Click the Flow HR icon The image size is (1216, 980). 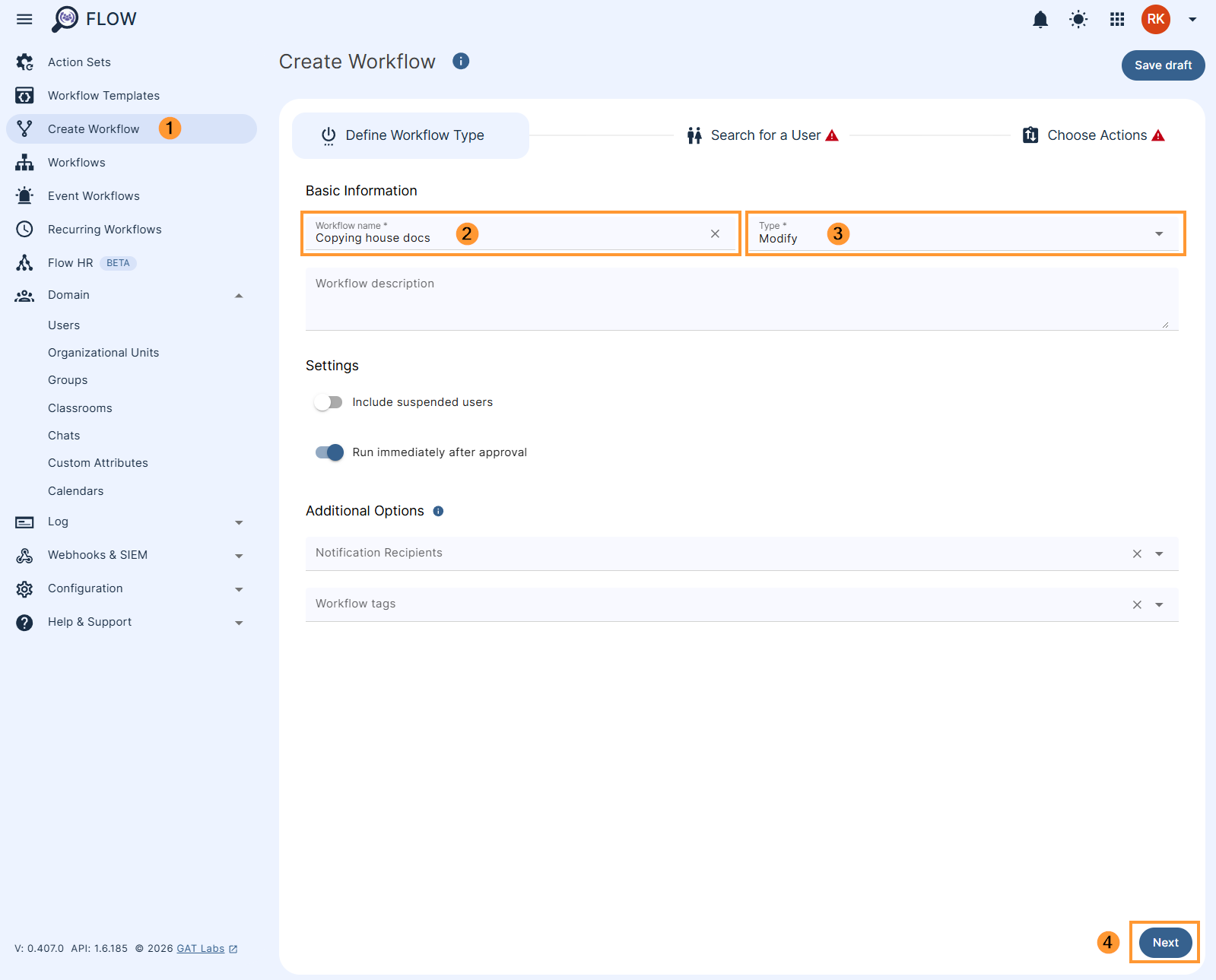[24, 263]
